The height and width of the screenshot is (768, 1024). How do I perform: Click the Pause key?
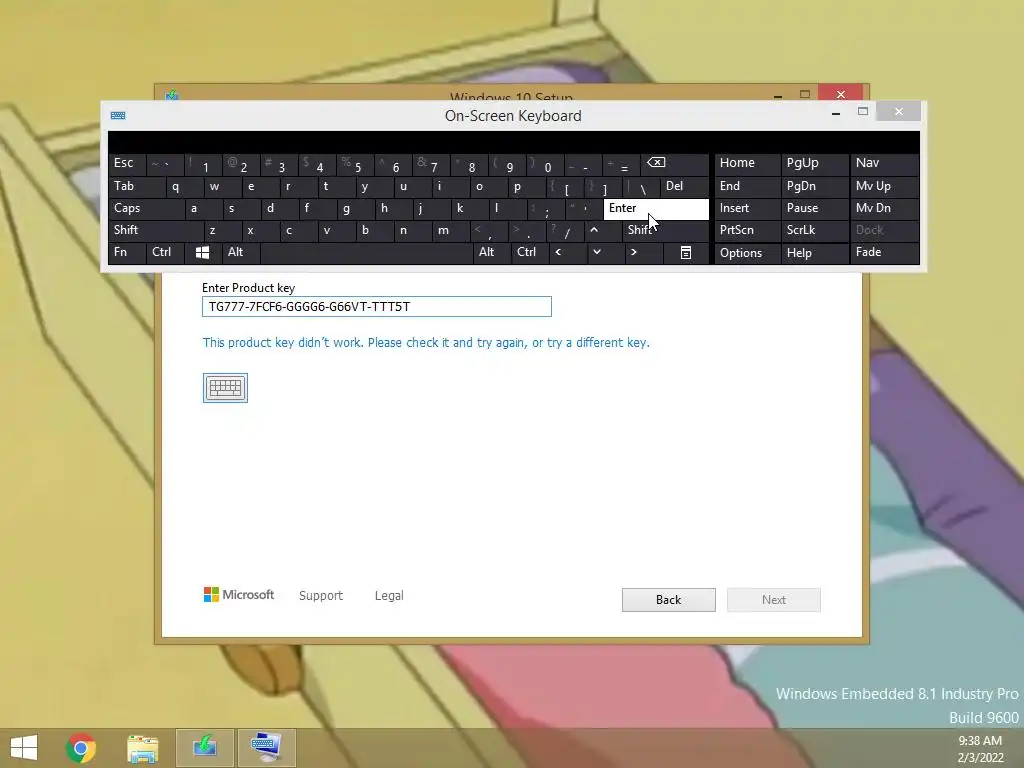click(x=814, y=208)
